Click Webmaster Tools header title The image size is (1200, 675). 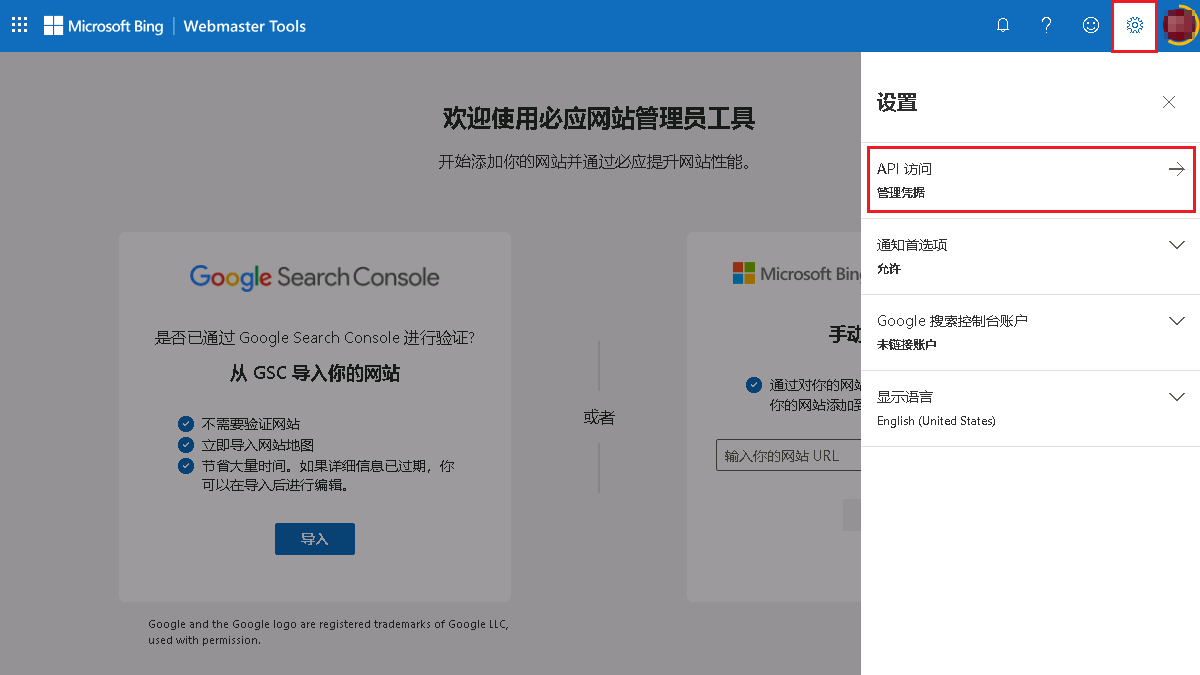click(245, 26)
